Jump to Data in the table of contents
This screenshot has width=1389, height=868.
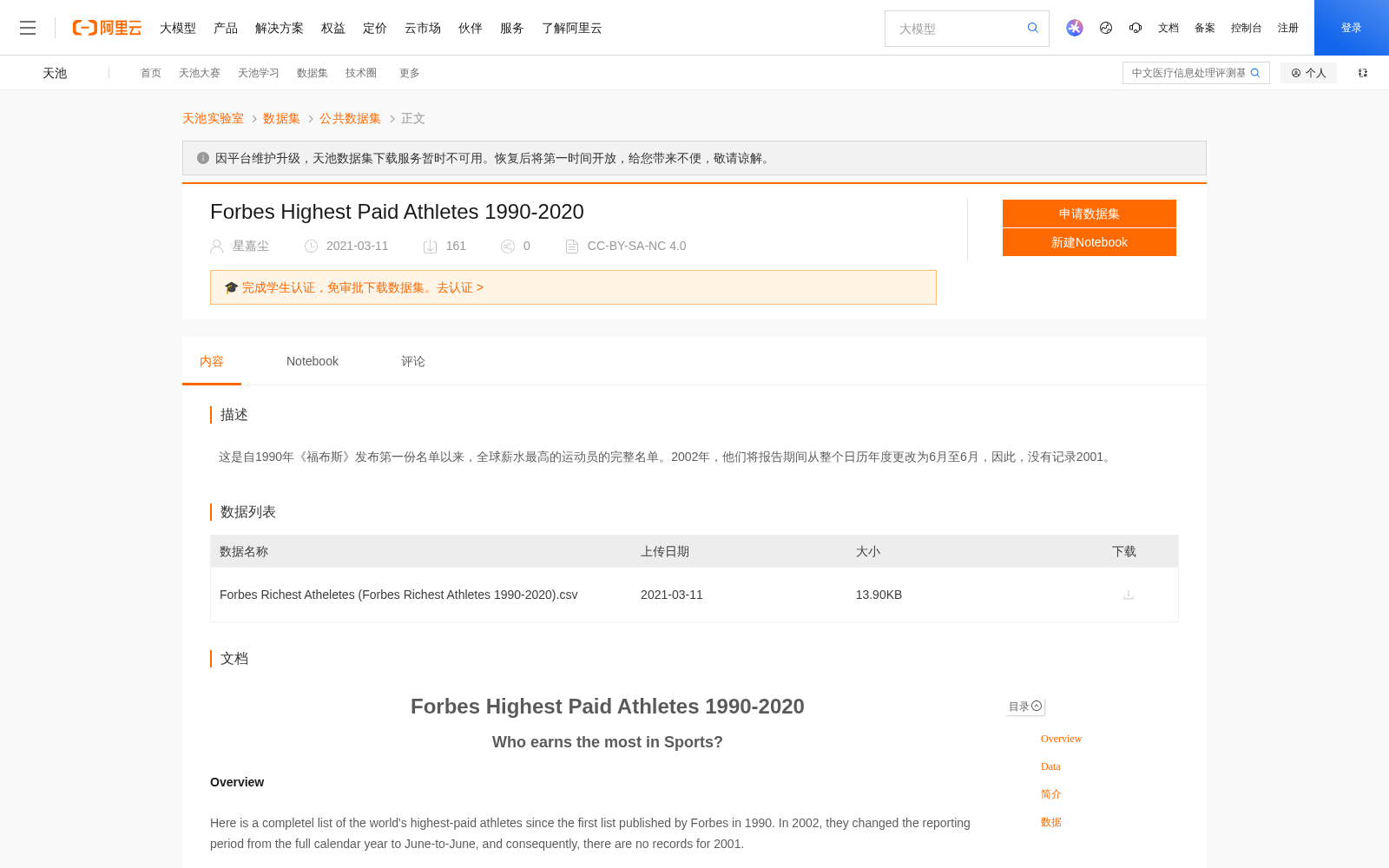click(1050, 766)
